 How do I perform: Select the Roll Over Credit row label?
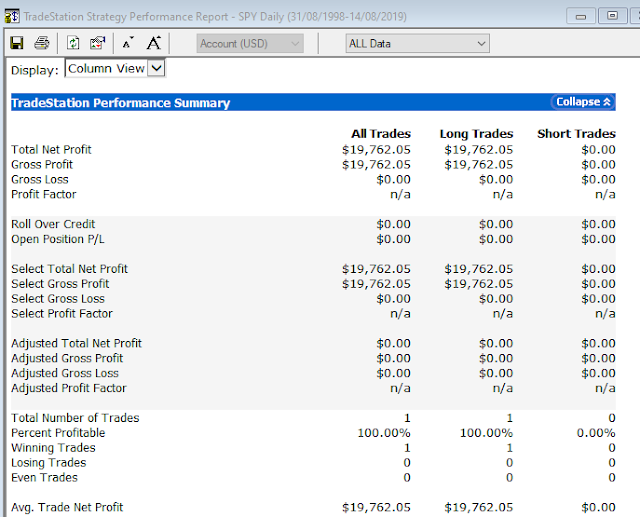click(x=53, y=224)
